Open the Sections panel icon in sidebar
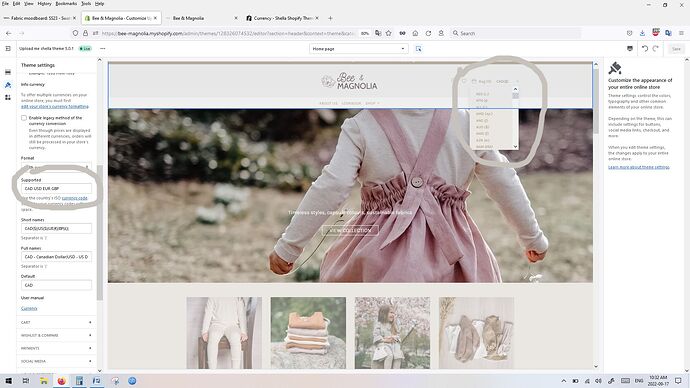The image size is (690, 388). (x=8, y=72)
